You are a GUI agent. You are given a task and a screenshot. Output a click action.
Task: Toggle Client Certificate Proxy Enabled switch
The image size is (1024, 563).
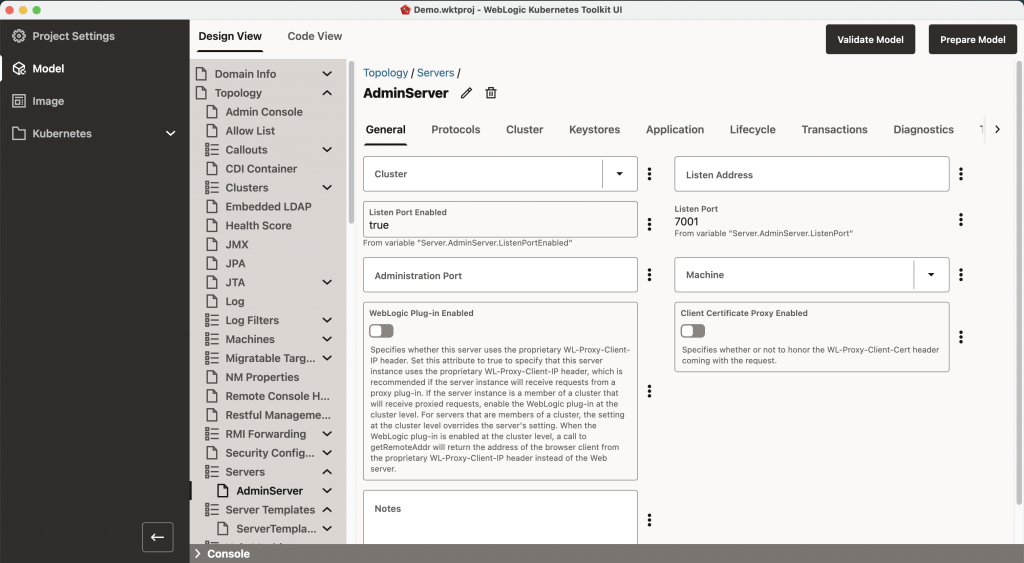tap(693, 331)
